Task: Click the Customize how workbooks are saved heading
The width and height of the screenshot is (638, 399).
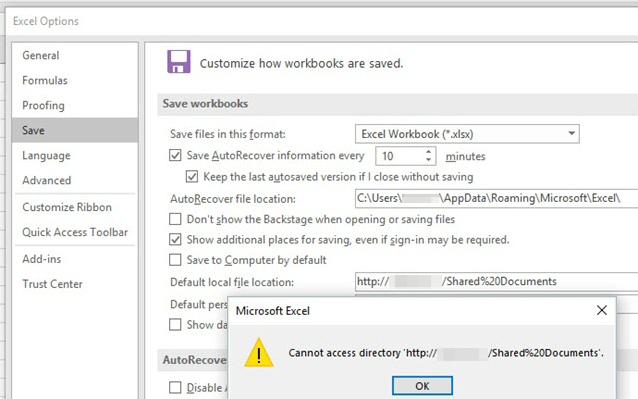Action: pyautogui.click(x=301, y=63)
